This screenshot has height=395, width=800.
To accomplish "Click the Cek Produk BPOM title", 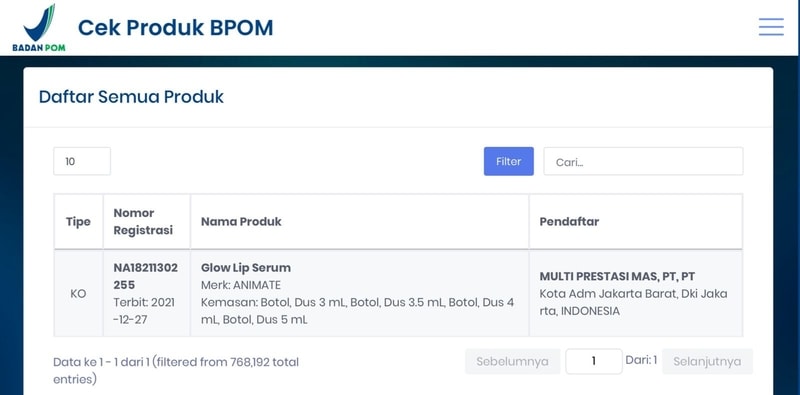I will pos(176,28).
